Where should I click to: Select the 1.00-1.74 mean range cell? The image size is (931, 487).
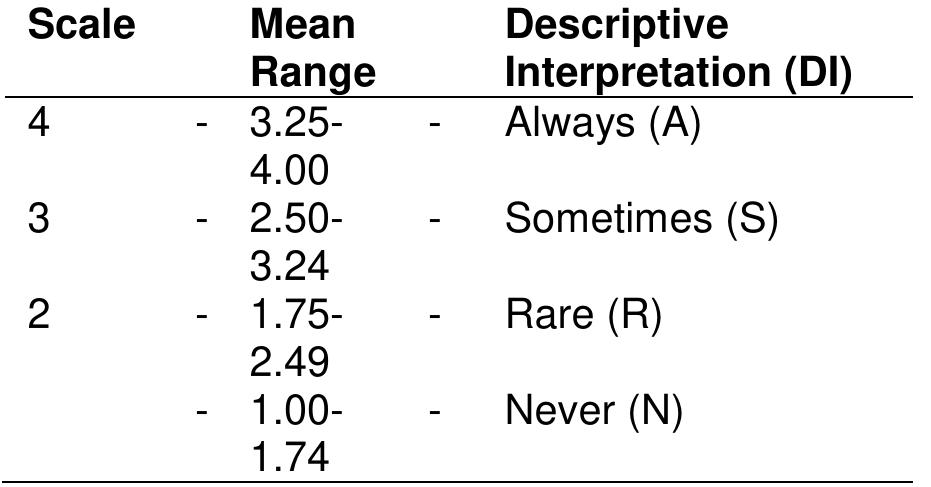coord(297,435)
